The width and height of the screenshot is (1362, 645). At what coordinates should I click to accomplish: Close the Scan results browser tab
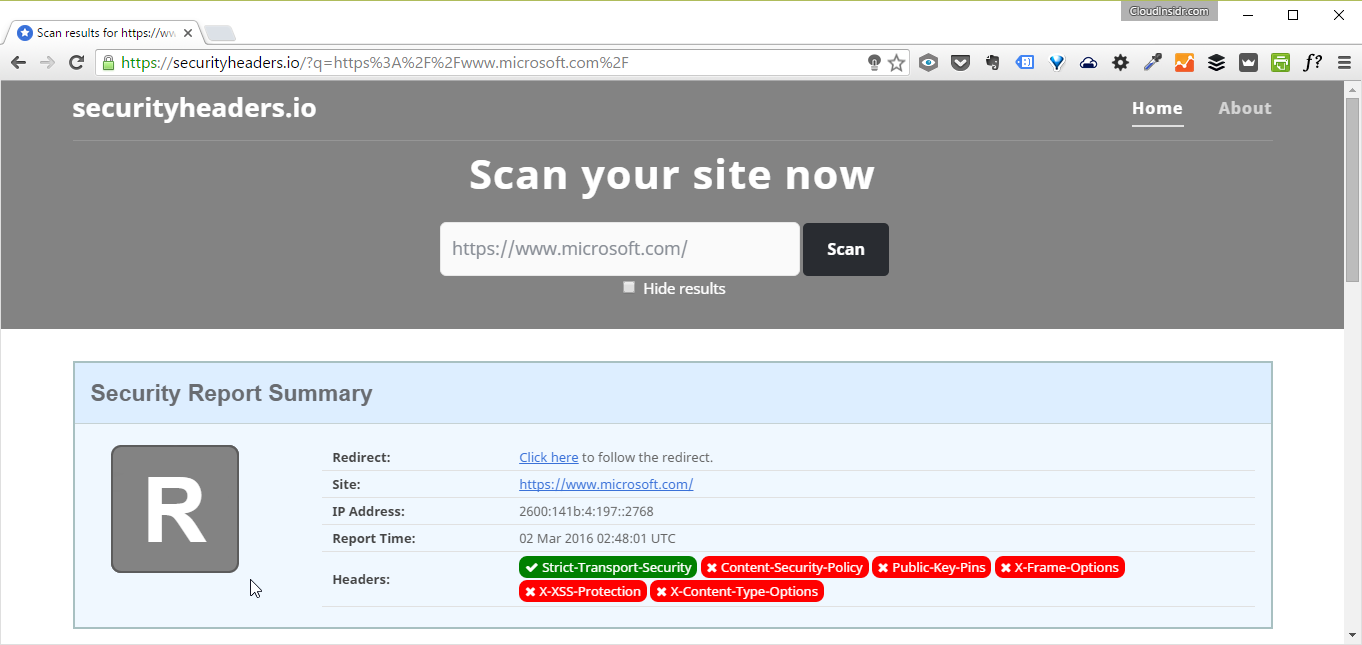pyautogui.click(x=188, y=33)
